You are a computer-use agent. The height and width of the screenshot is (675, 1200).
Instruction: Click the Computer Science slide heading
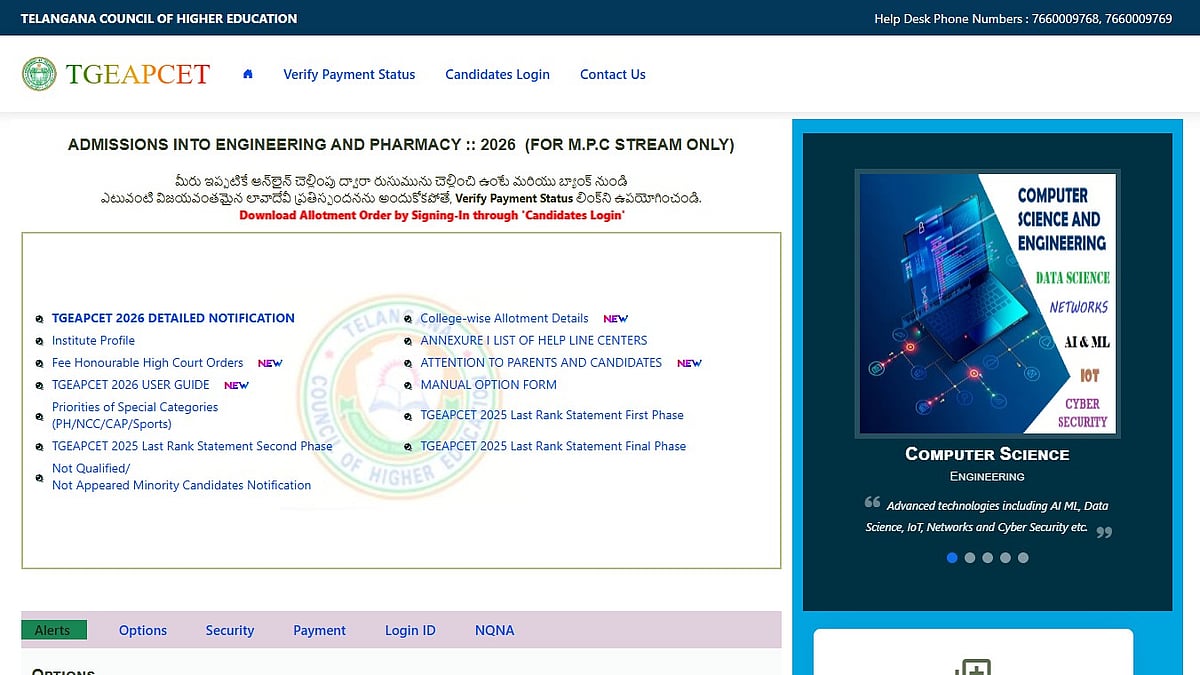(987, 454)
